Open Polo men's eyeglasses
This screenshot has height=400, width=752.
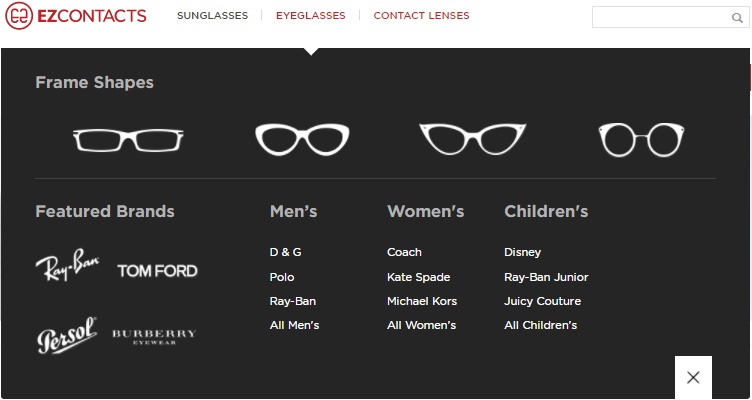coord(282,277)
